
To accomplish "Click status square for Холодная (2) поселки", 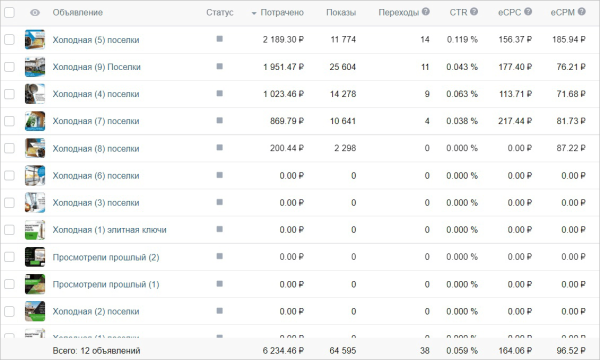I will [220, 311].
